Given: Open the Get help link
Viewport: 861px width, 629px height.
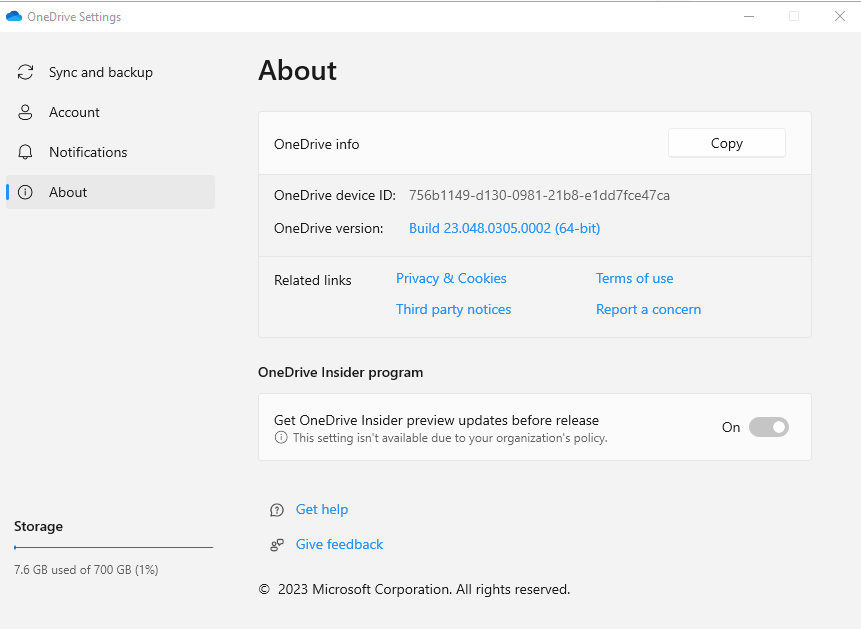Looking at the screenshot, I should coord(322,510).
